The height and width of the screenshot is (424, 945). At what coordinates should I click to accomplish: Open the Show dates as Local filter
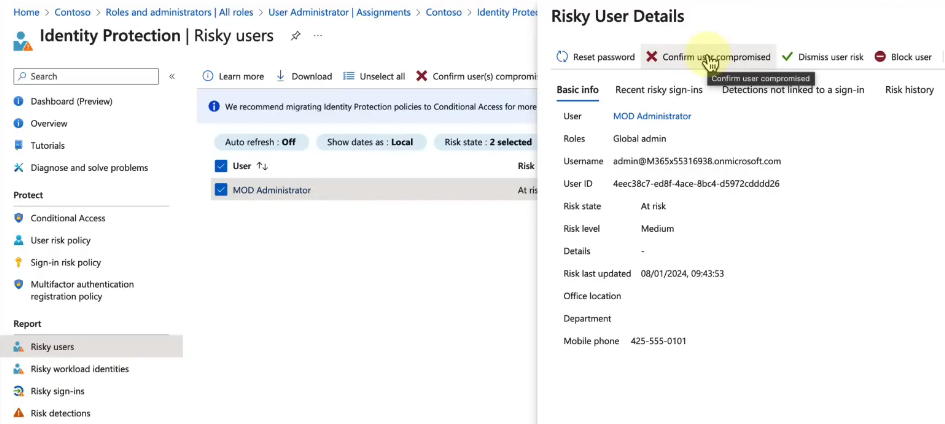click(x=371, y=142)
